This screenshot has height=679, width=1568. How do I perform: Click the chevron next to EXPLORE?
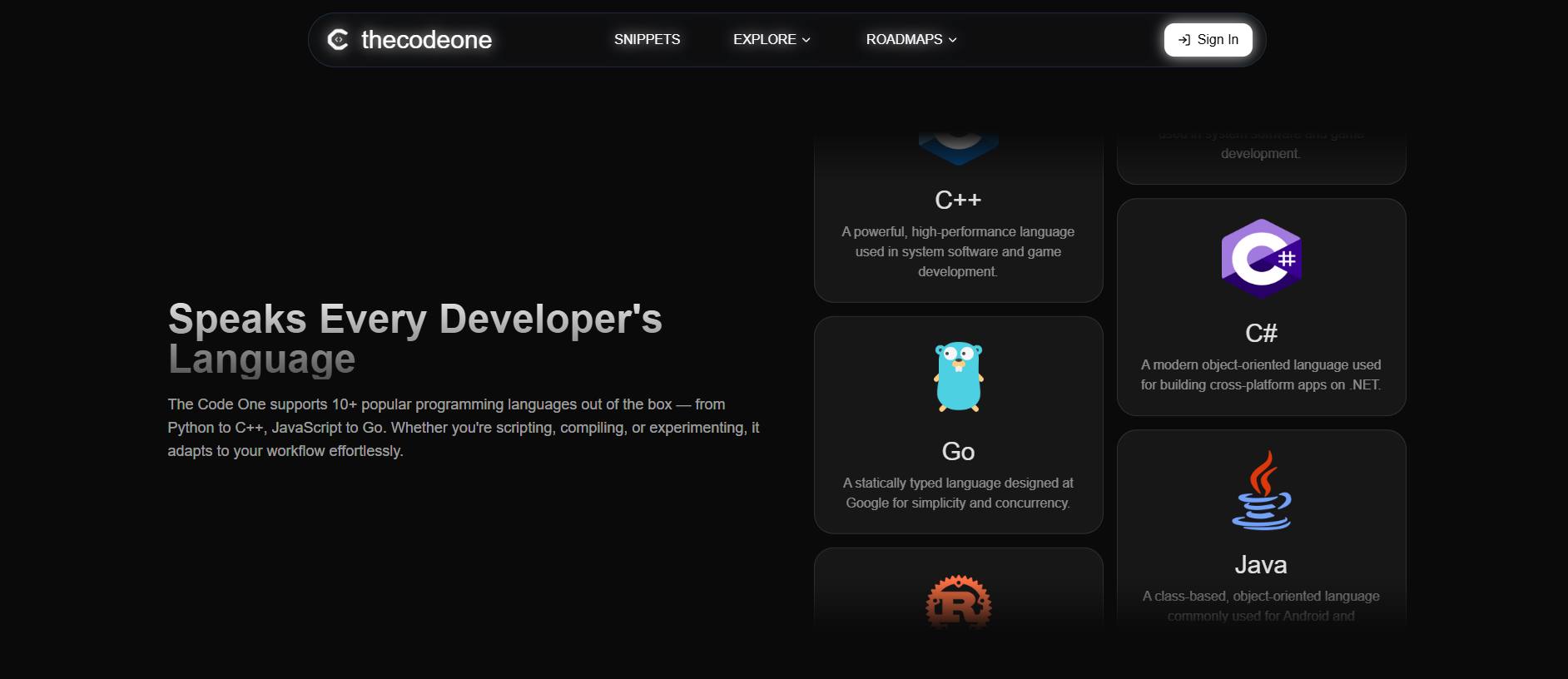tap(806, 40)
